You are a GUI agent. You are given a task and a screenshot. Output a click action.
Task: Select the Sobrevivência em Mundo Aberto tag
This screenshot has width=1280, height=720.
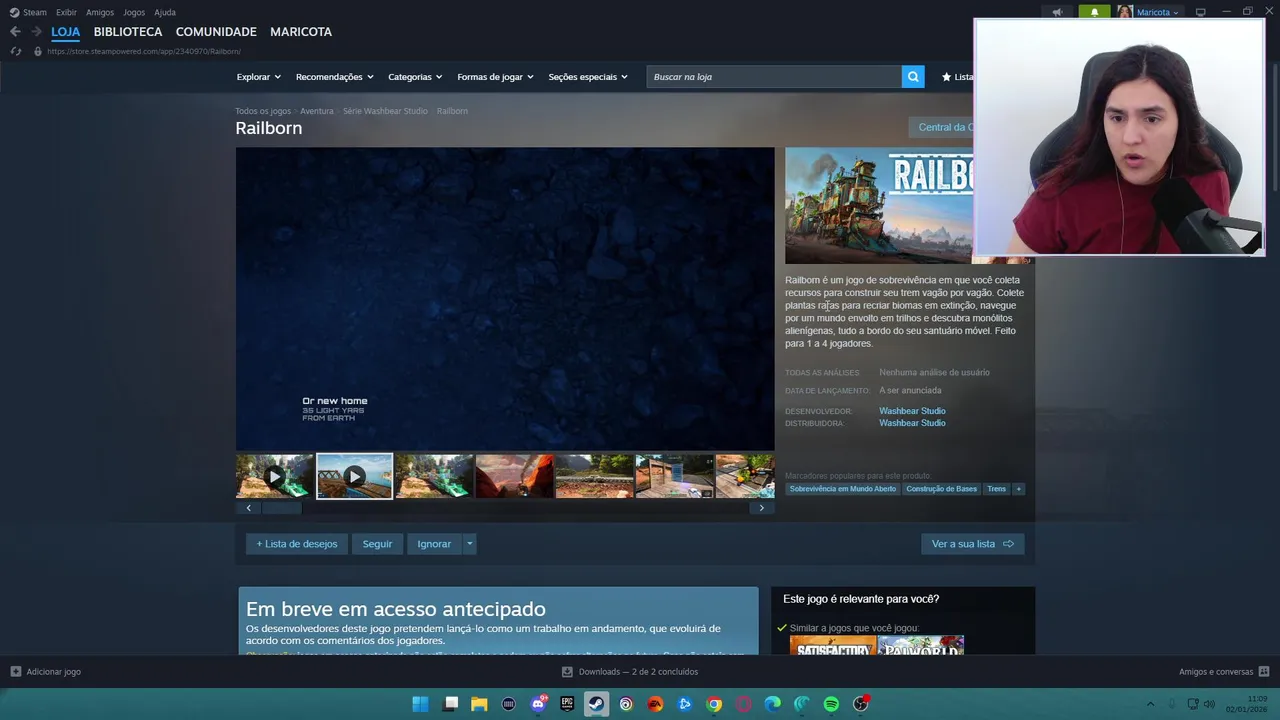pyautogui.click(x=843, y=489)
